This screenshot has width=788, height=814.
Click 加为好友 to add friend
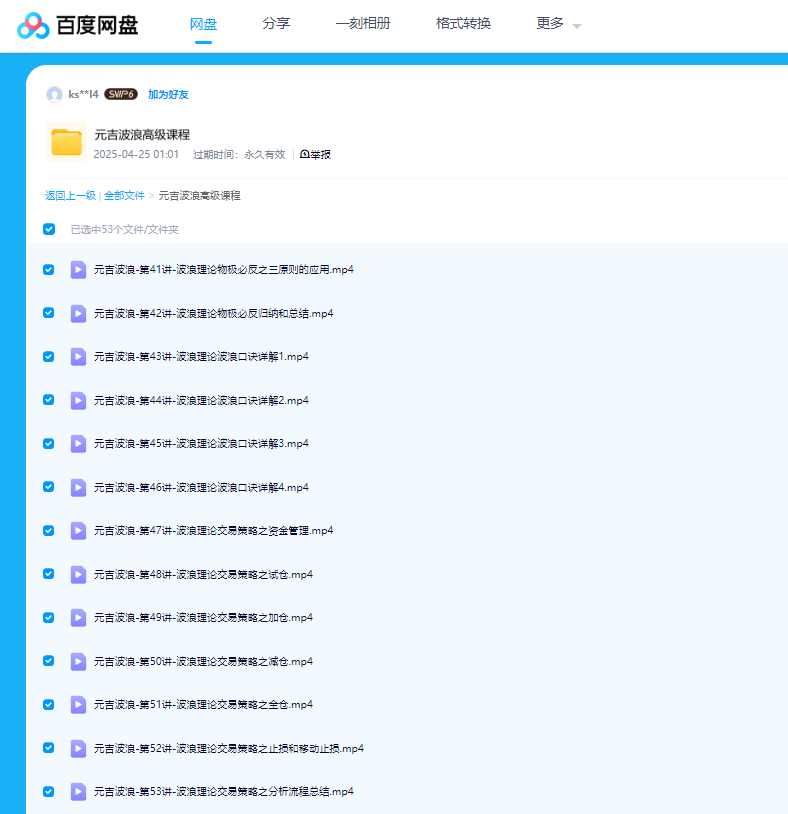point(168,95)
